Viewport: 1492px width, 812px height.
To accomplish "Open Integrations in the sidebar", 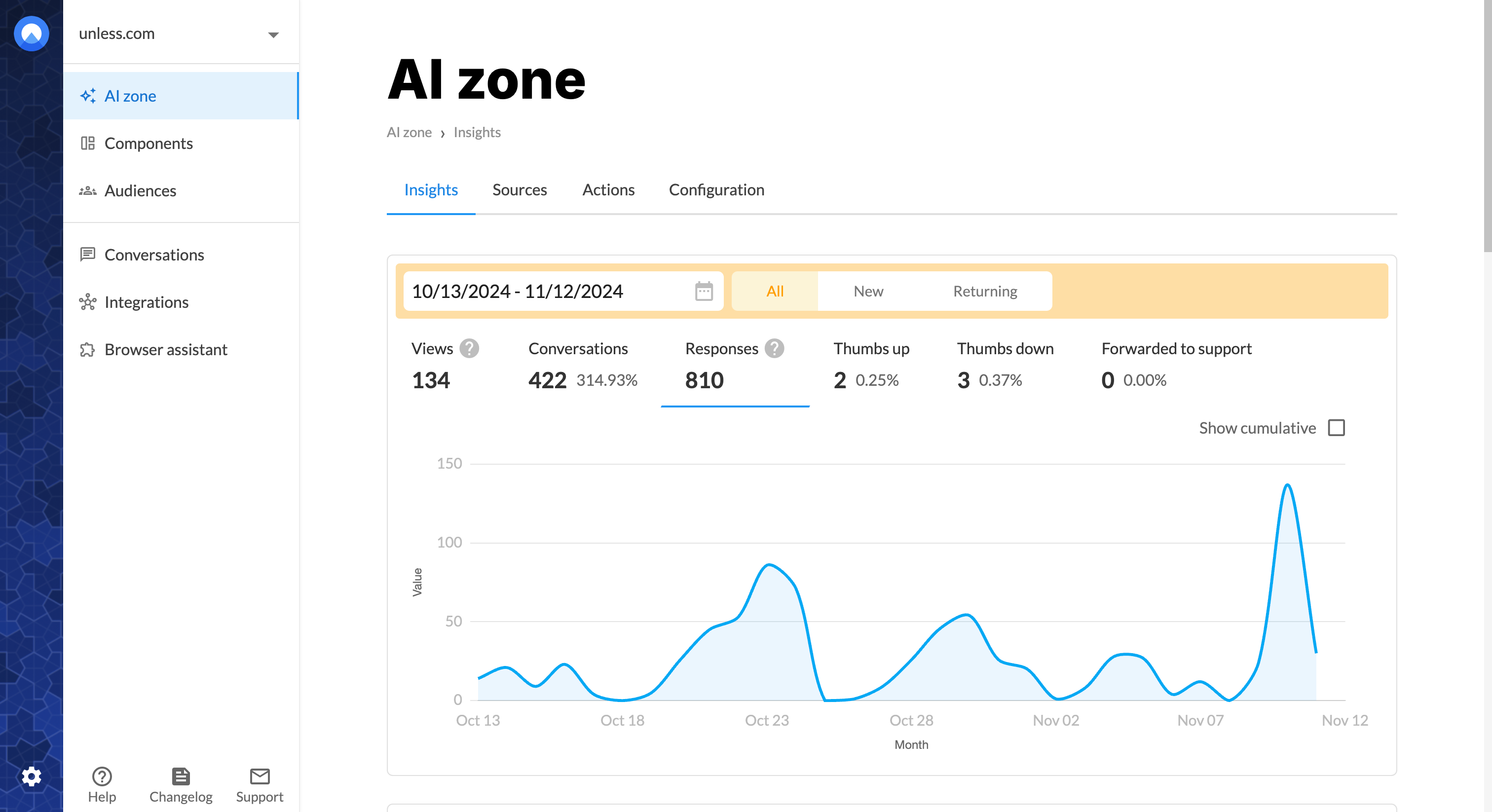I will pyautogui.click(x=181, y=302).
